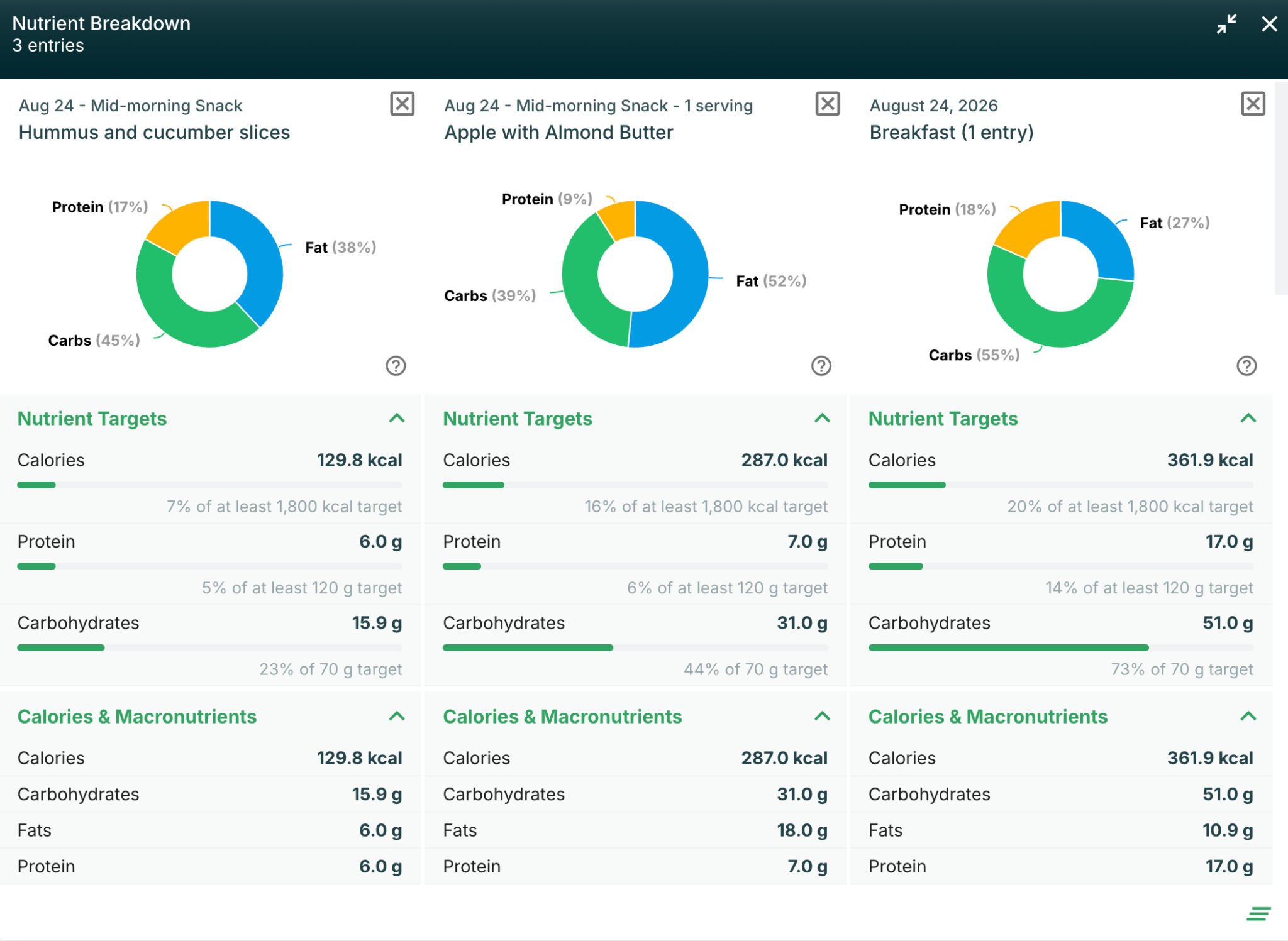
Task: Open the green lines menu icon at the bottom right
Action: coord(1258,913)
